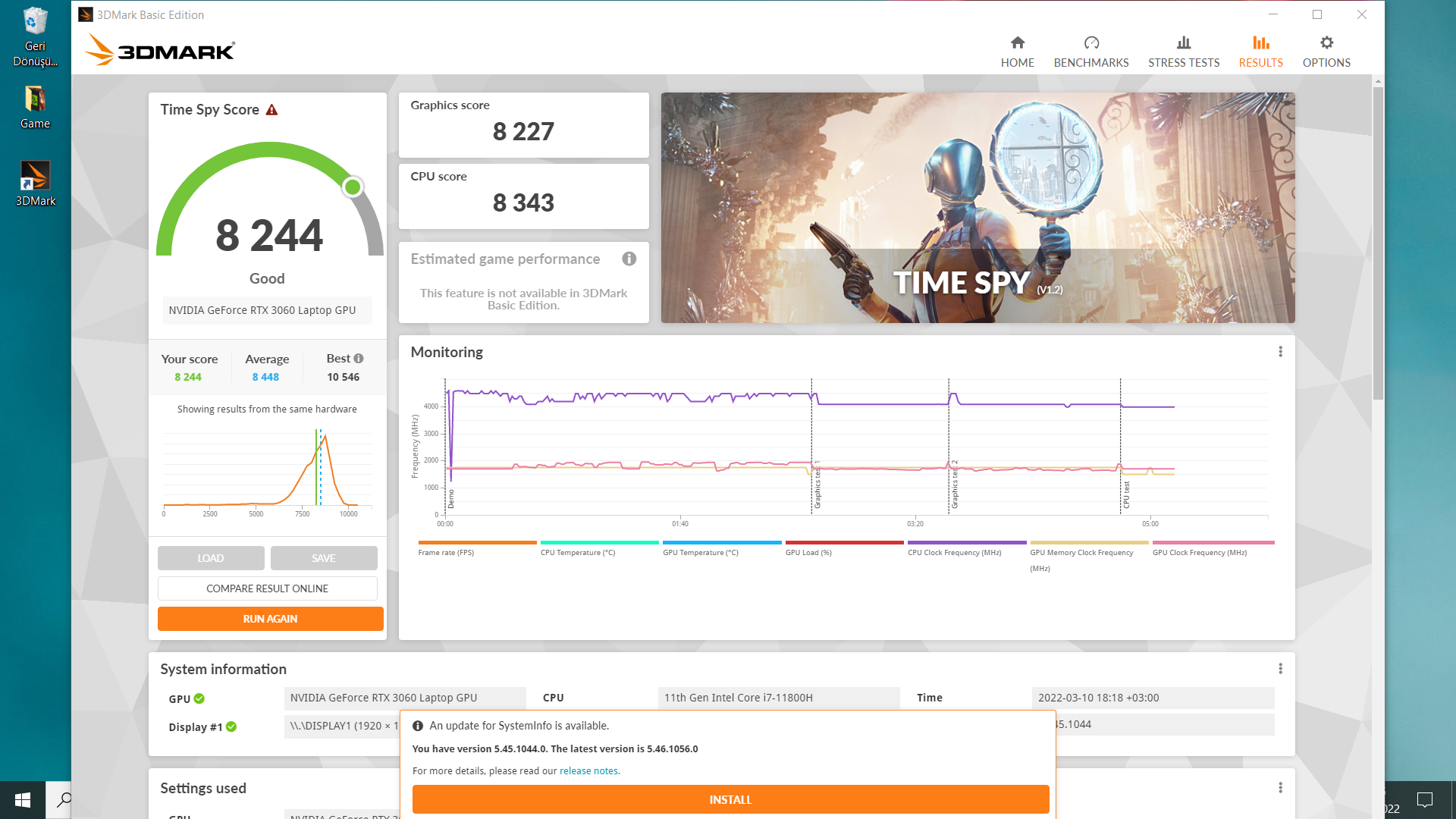Click info icon beside Estimated game performance
Viewport: 1456px width, 819px height.
pyautogui.click(x=629, y=259)
